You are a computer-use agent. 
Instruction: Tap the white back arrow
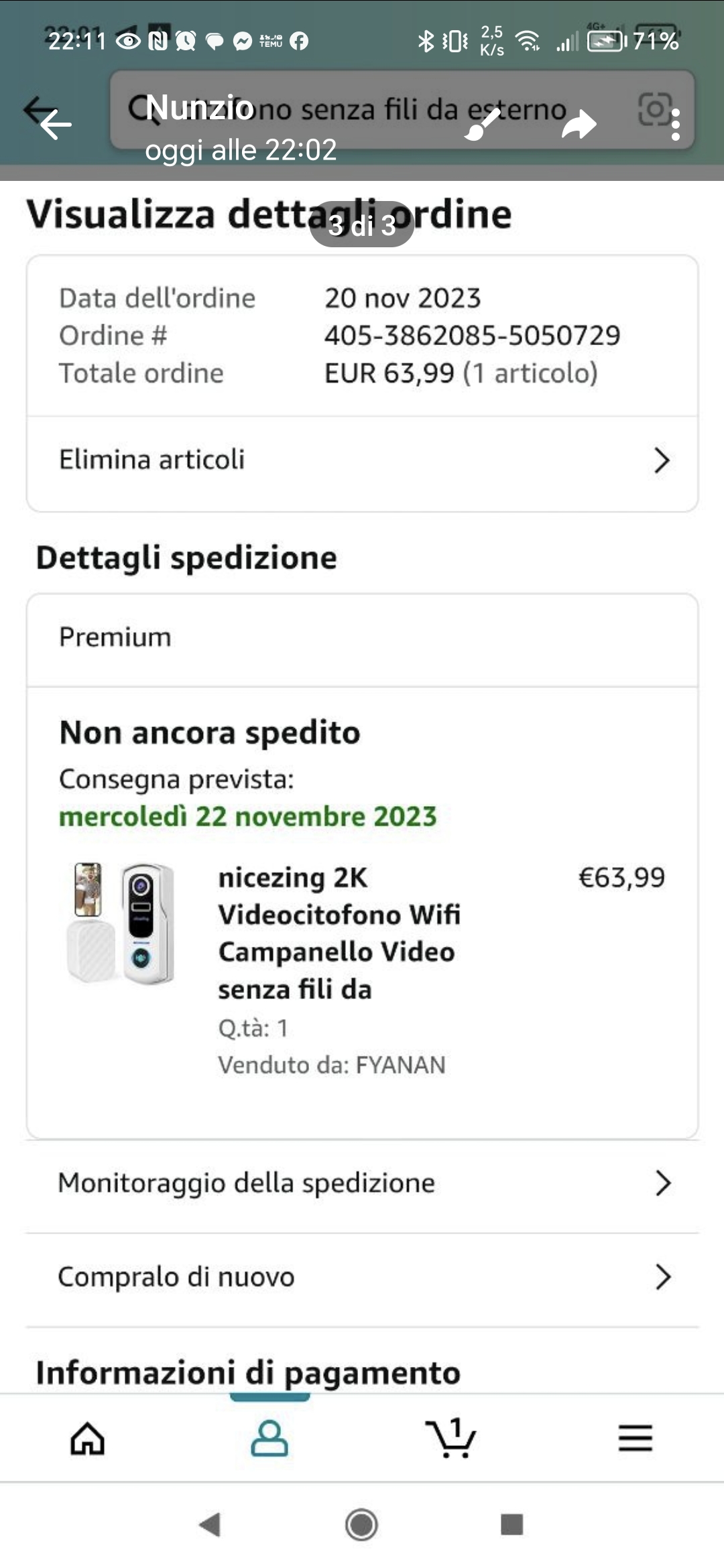(x=56, y=125)
